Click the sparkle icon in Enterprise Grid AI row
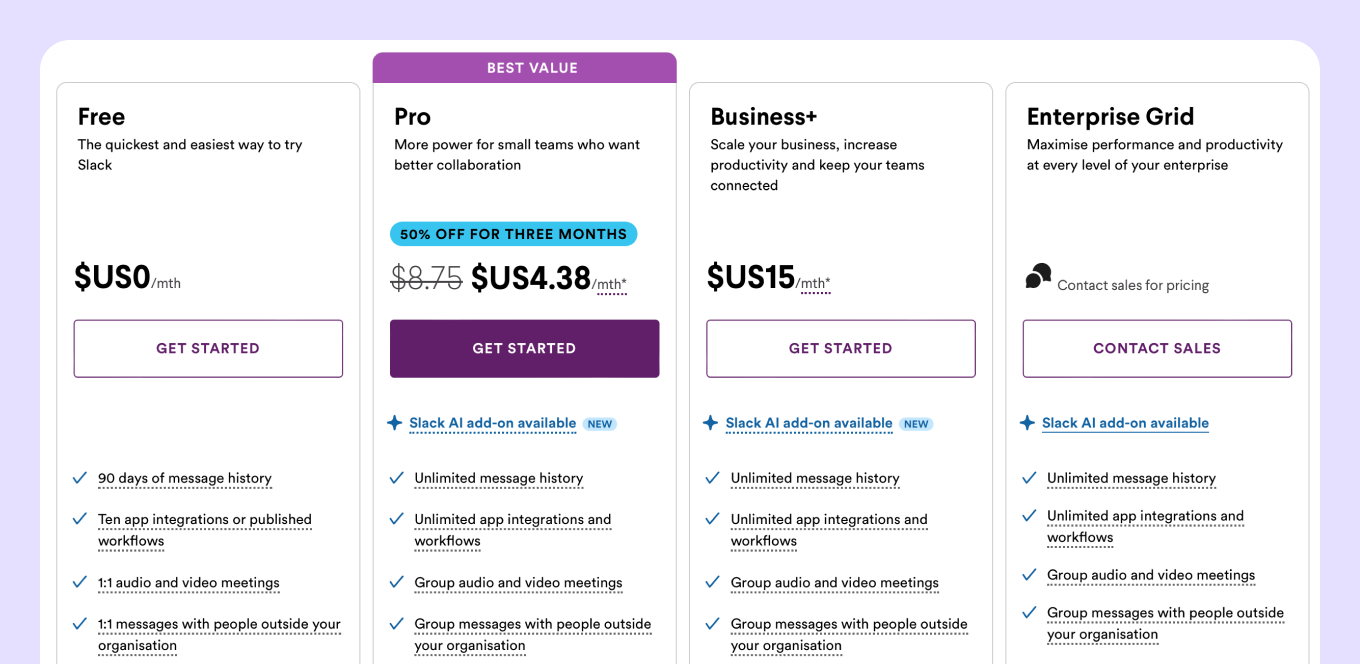1360x664 pixels. [x=1027, y=423]
